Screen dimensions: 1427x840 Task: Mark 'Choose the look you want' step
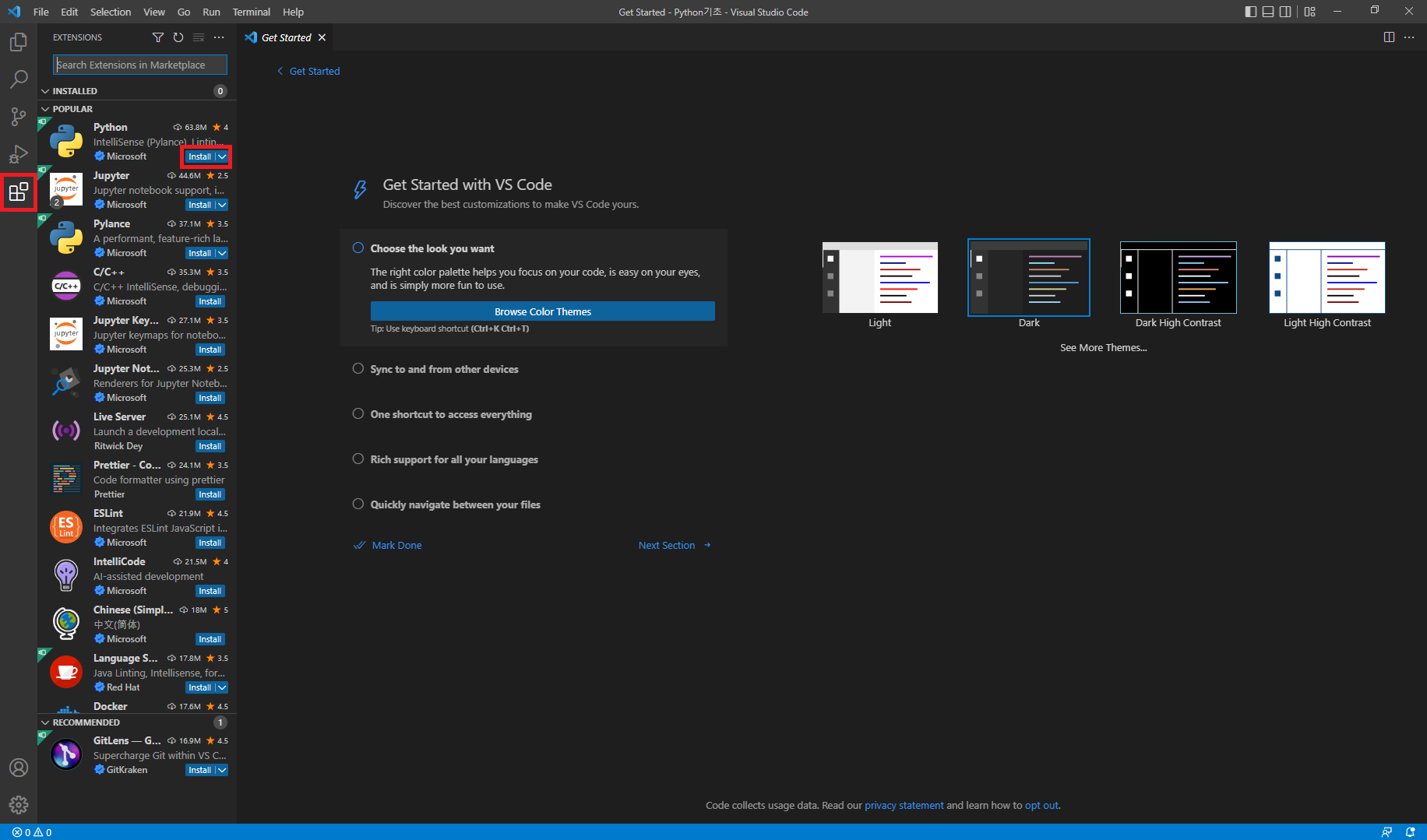[x=358, y=248]
